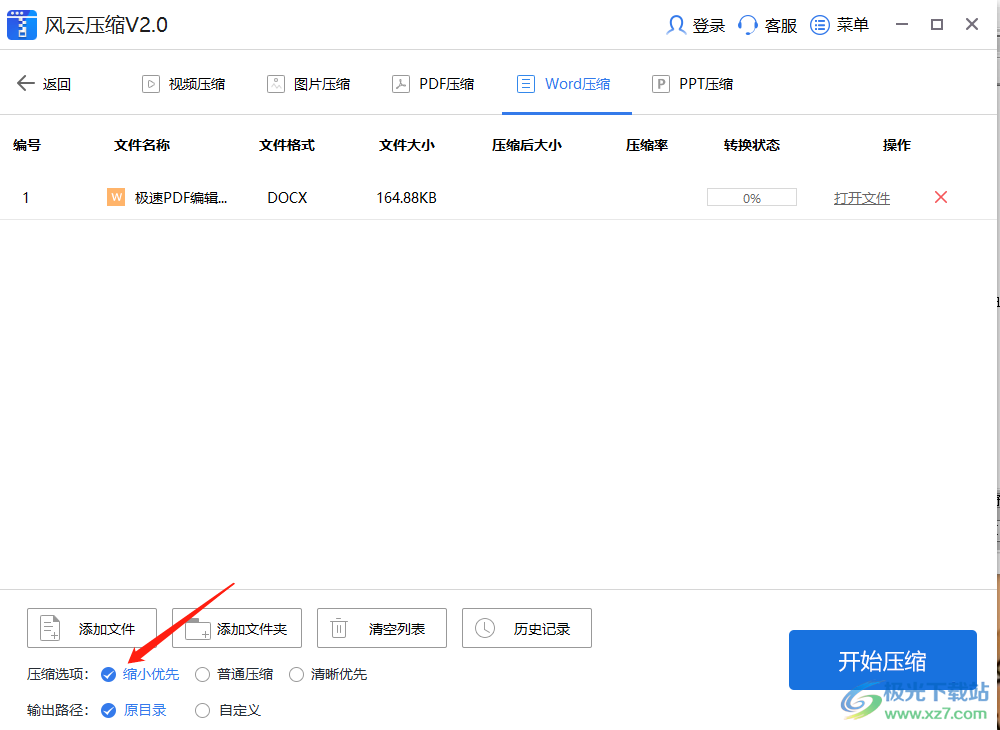Click 操作 column header
Screen dimensions: 1000x730
(x=897, y=145)
